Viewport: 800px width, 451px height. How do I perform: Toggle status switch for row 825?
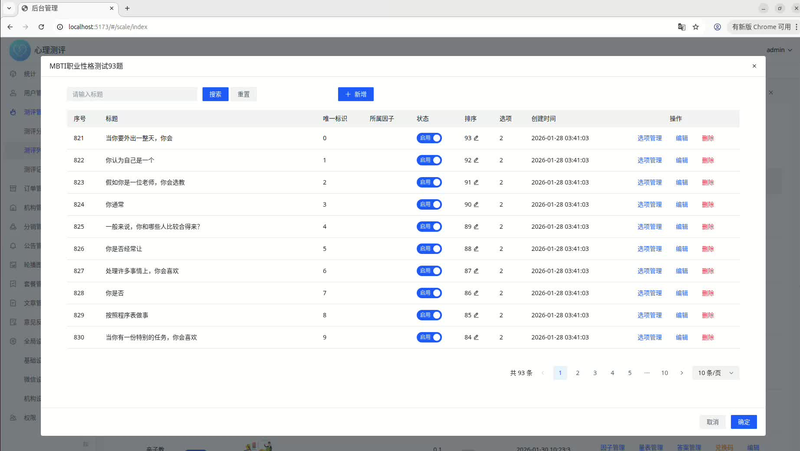429,227
